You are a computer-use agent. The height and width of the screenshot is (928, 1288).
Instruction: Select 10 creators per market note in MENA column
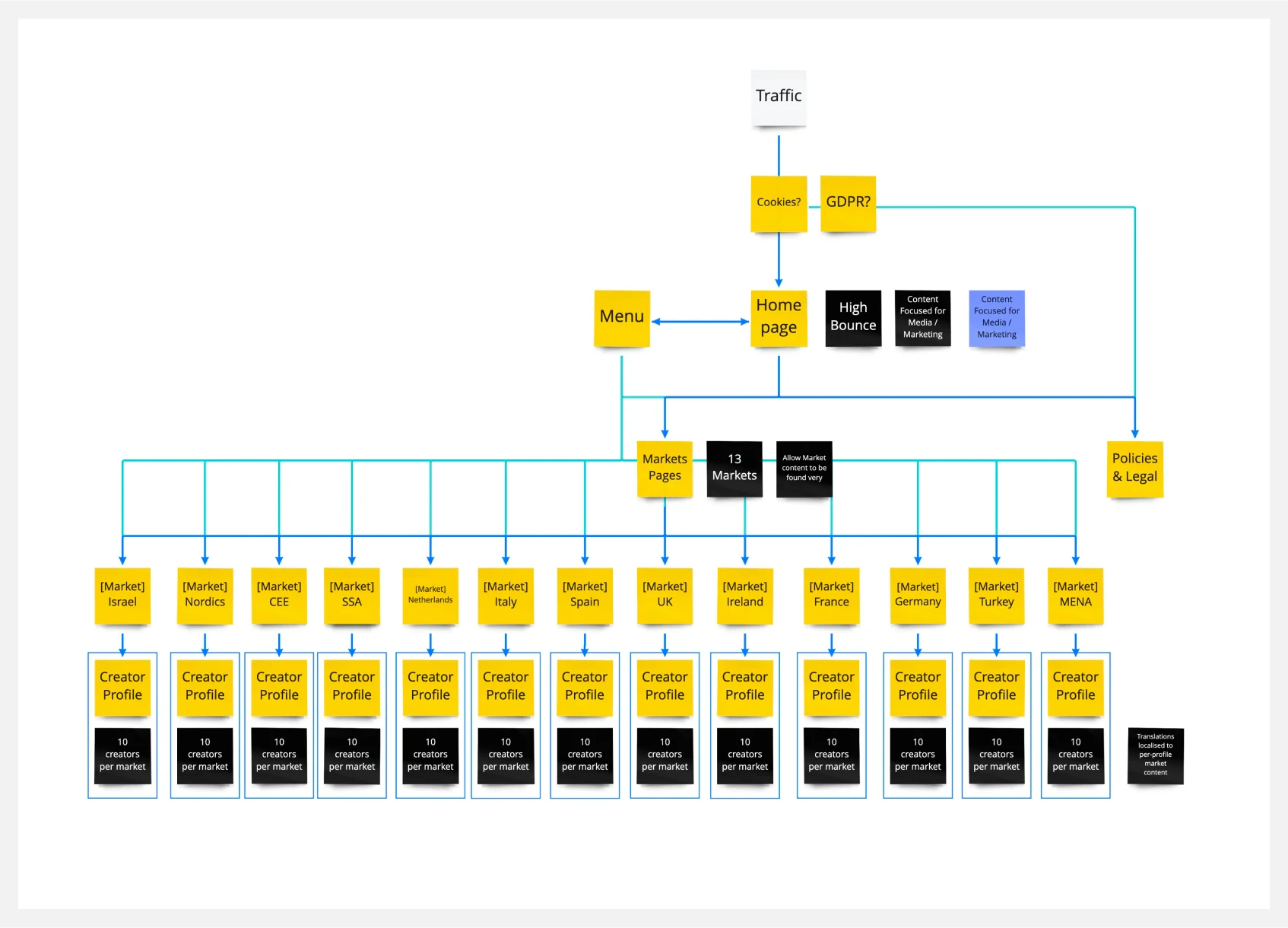point(1076,756)
